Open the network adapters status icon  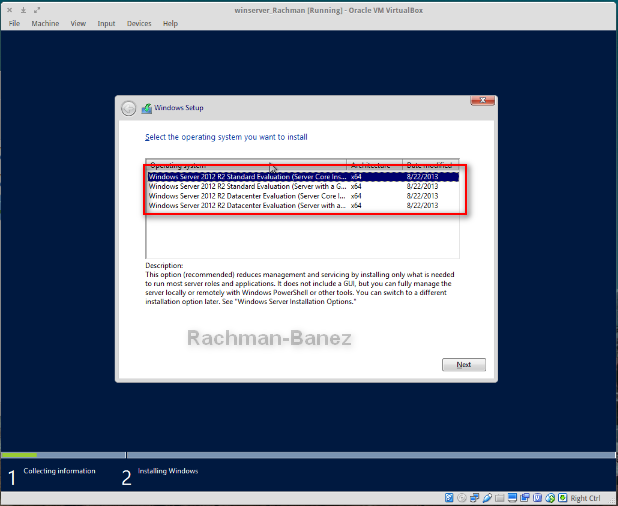(x=475, y=498)
